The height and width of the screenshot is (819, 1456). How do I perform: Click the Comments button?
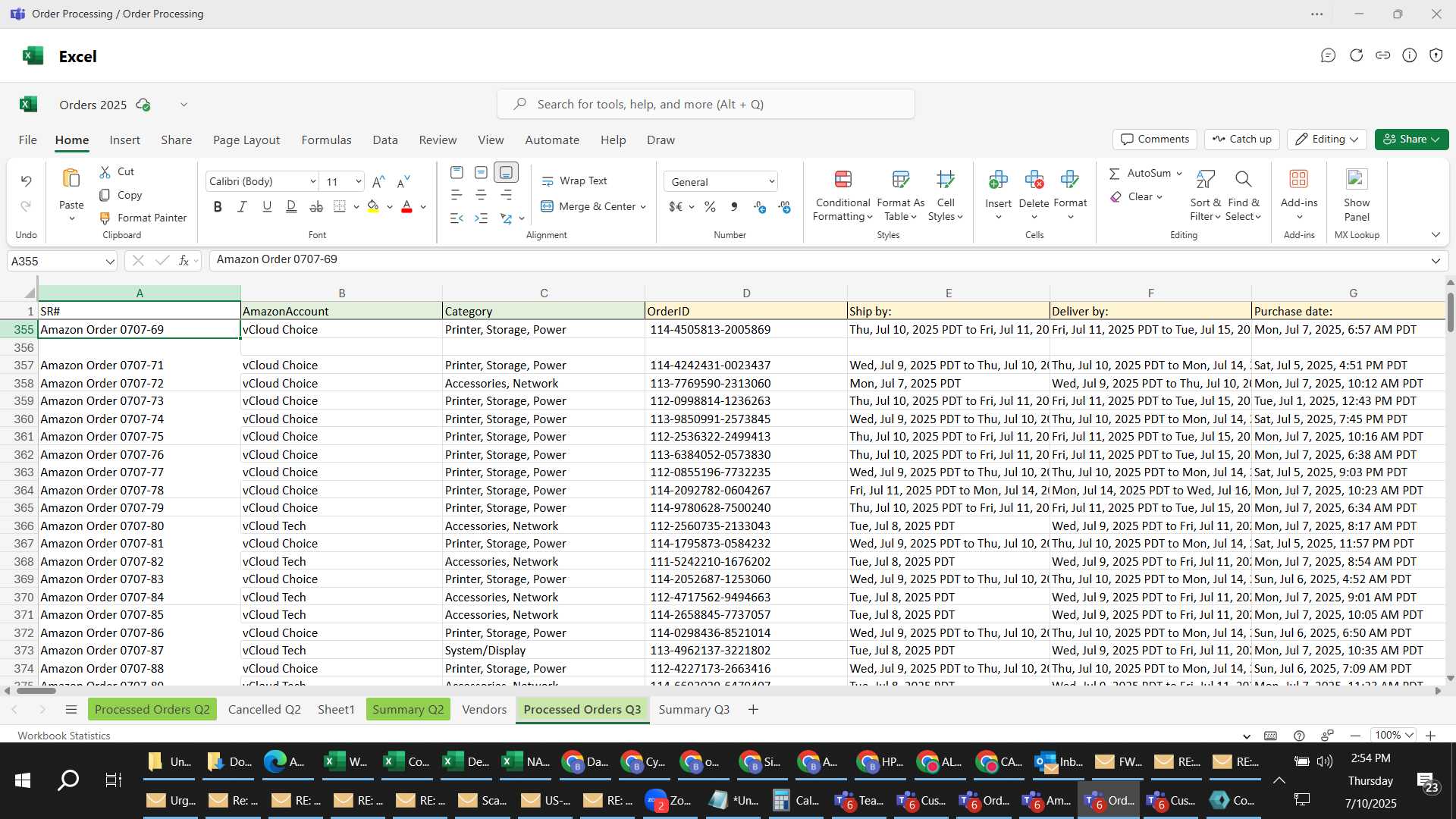click(x=1155, y=140)
